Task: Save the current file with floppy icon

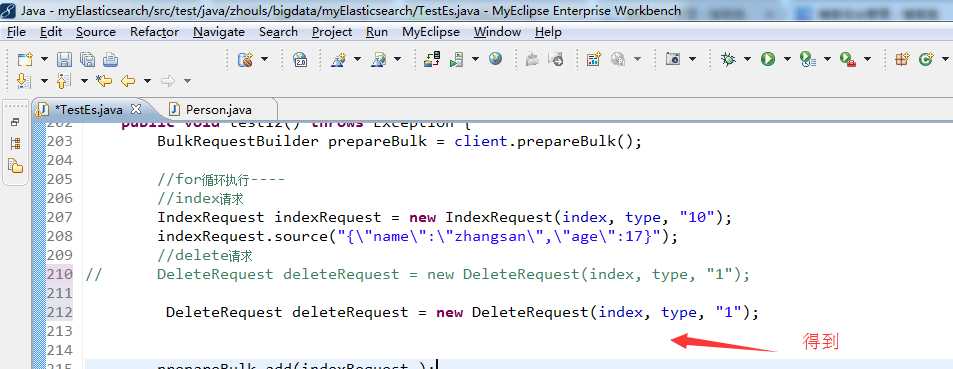Action: pos(64,59)
